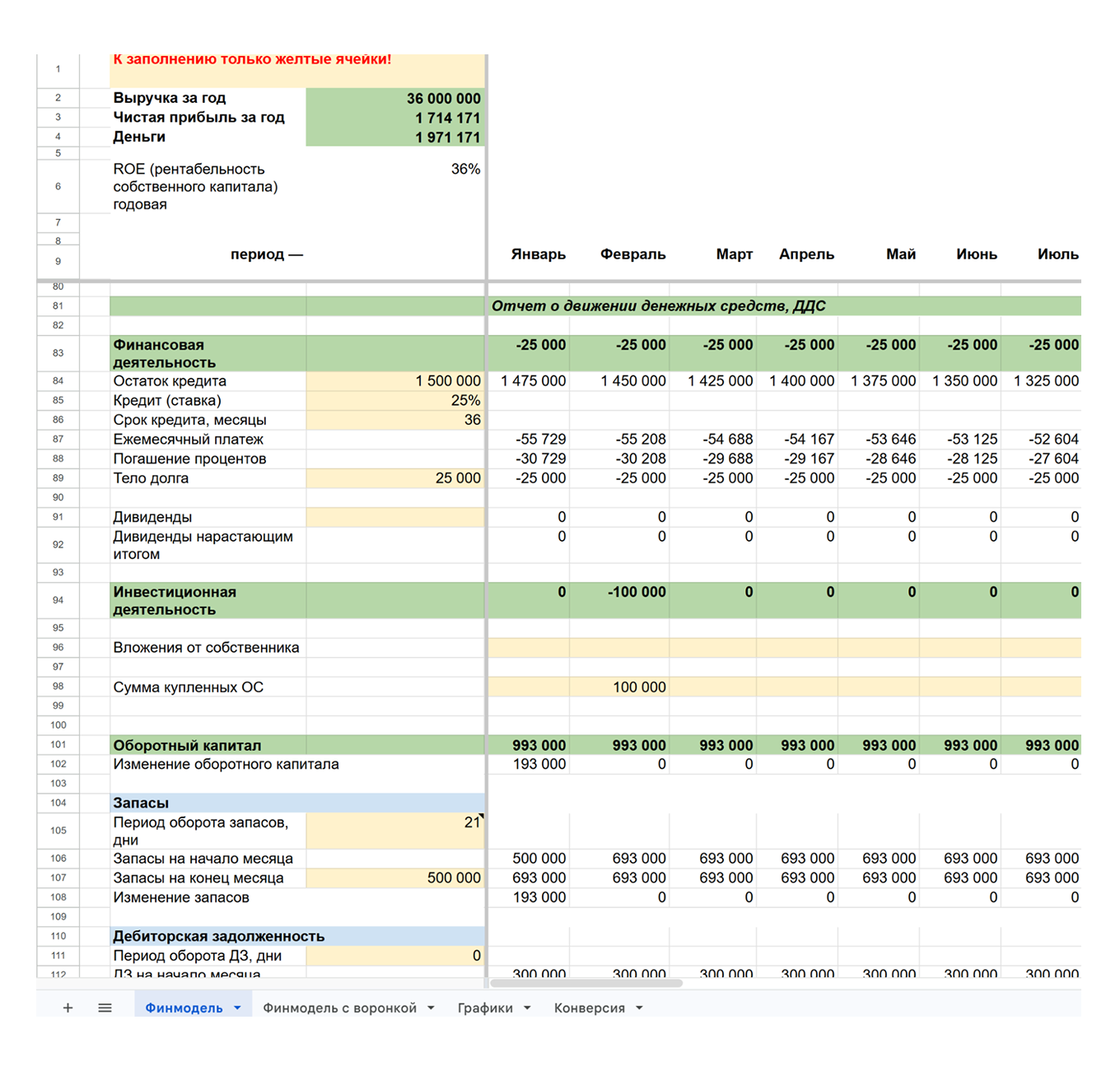Select the credit rate cell showing 25%
This screenshot has height=1071, width=1120.
[x=395, y=401]
